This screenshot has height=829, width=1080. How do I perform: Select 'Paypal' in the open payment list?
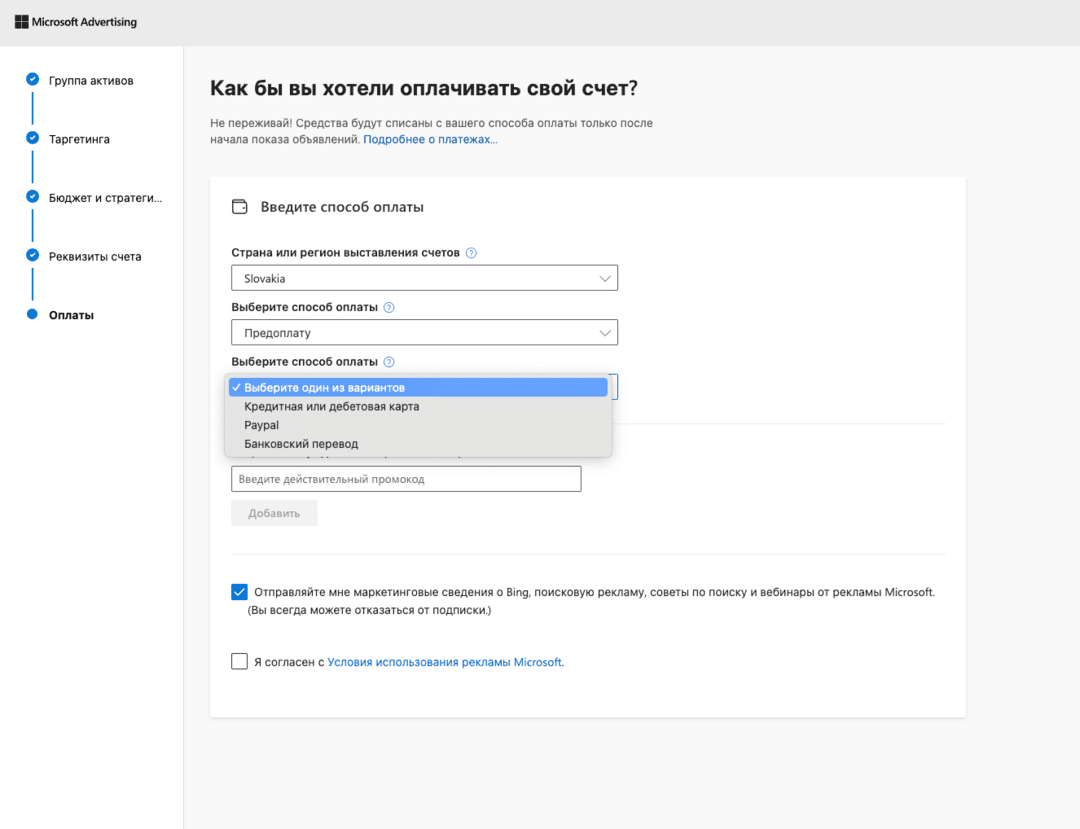261,424
